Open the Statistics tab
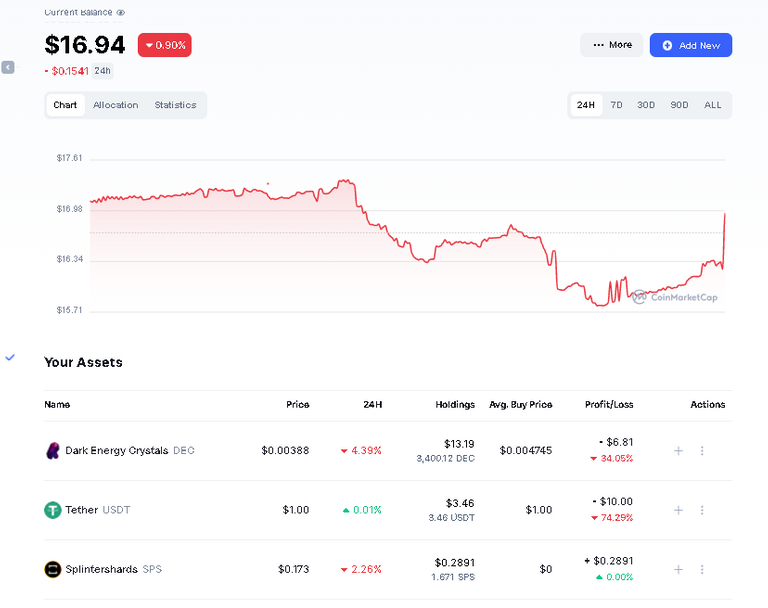Viewport: 768px width, 608px height. [175, 105]
